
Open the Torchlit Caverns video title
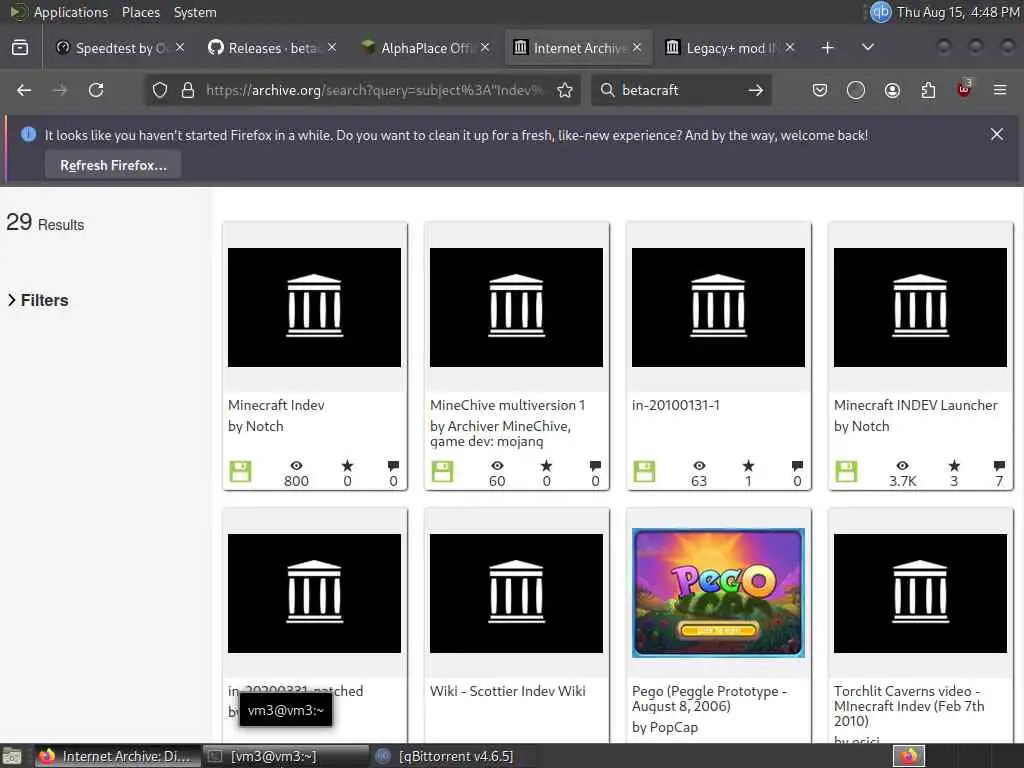click(x=909, y=706)
